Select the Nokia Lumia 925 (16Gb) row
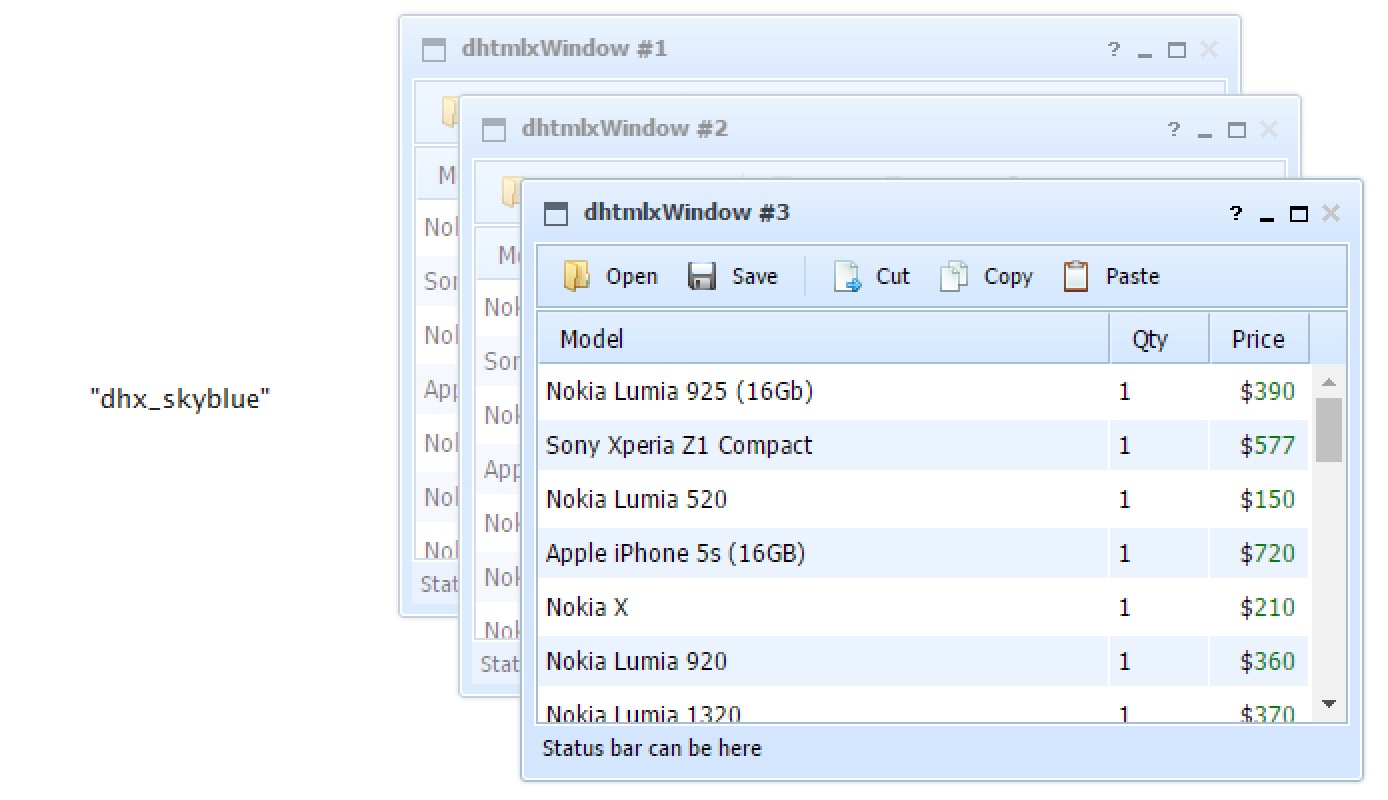Viewport: 1388px width, 800px height. point(923,391)
